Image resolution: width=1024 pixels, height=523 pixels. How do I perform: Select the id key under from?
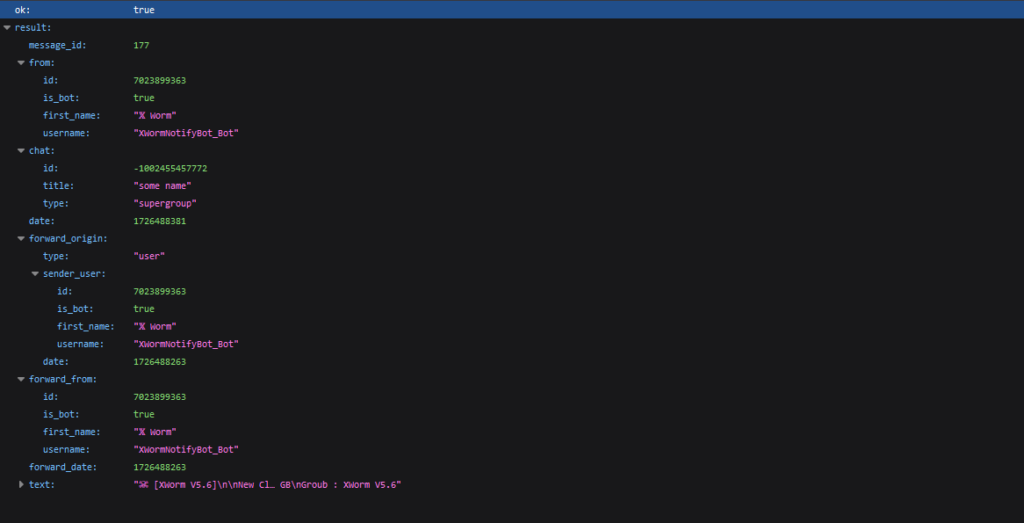tap(51, 80)
